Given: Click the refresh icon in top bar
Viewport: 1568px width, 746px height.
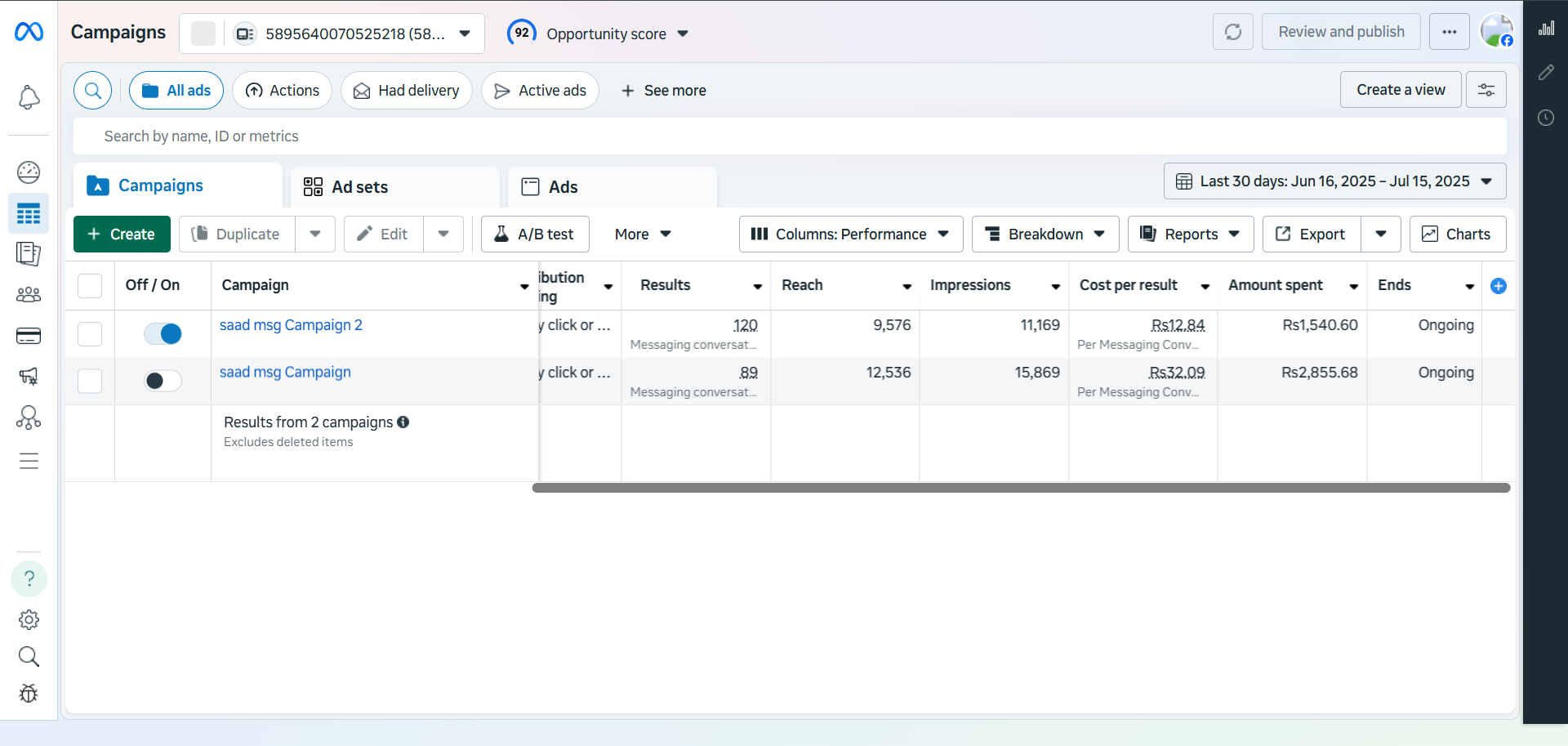Looking at the screenshot, I should point(1232,32).
